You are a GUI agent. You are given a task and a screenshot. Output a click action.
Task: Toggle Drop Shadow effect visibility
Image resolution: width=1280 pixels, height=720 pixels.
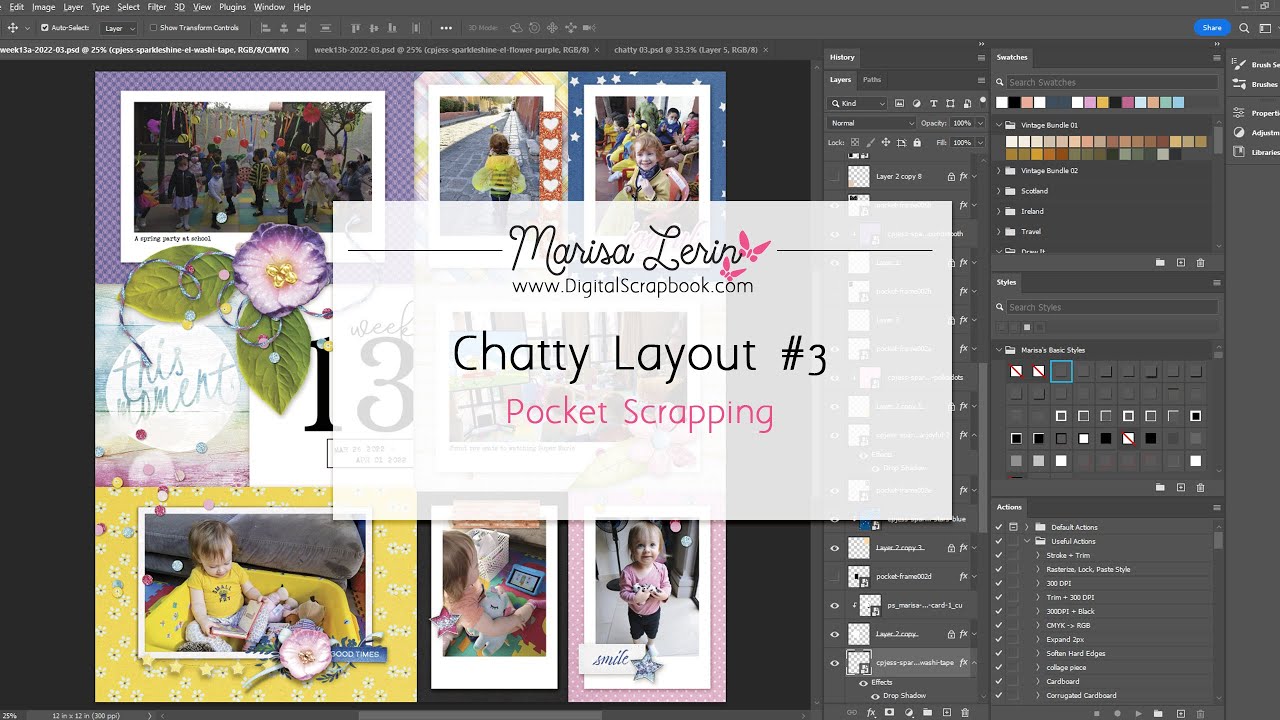875,695
